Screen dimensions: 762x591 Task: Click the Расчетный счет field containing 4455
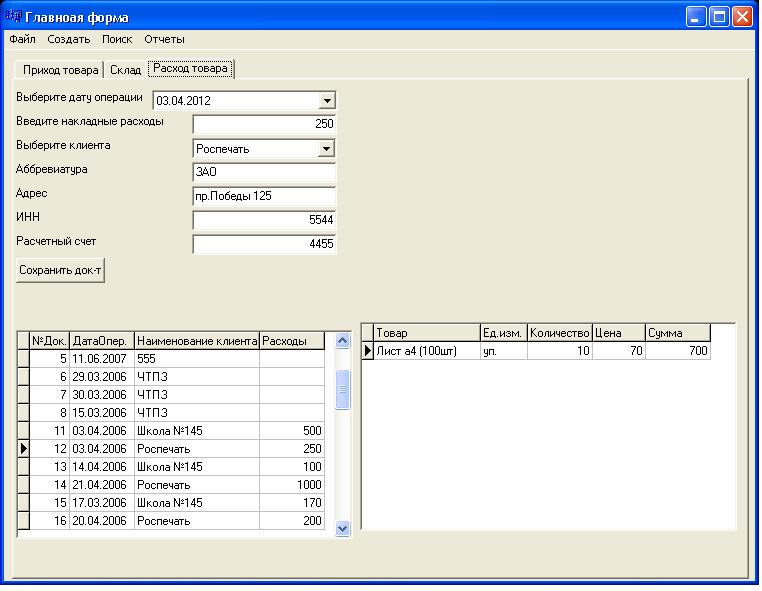coord(264,244)
